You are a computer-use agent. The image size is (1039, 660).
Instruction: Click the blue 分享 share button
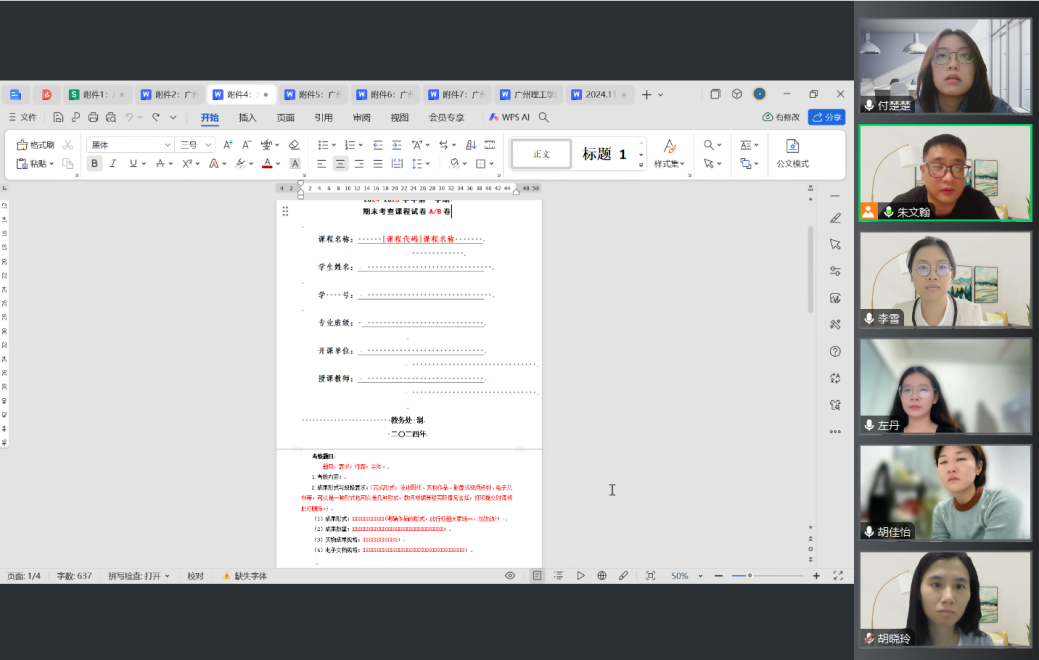pos(826,117)
